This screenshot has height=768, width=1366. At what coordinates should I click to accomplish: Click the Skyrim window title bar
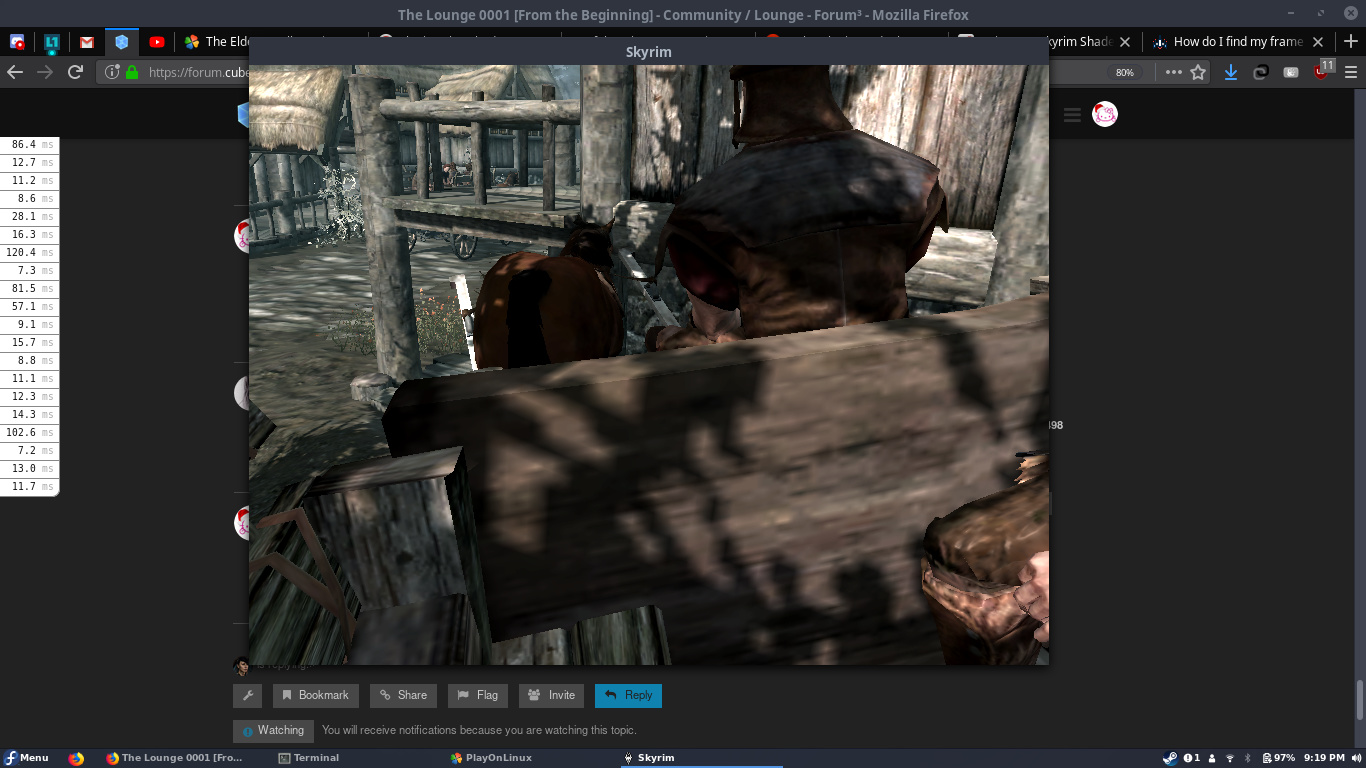pos(649,52)
